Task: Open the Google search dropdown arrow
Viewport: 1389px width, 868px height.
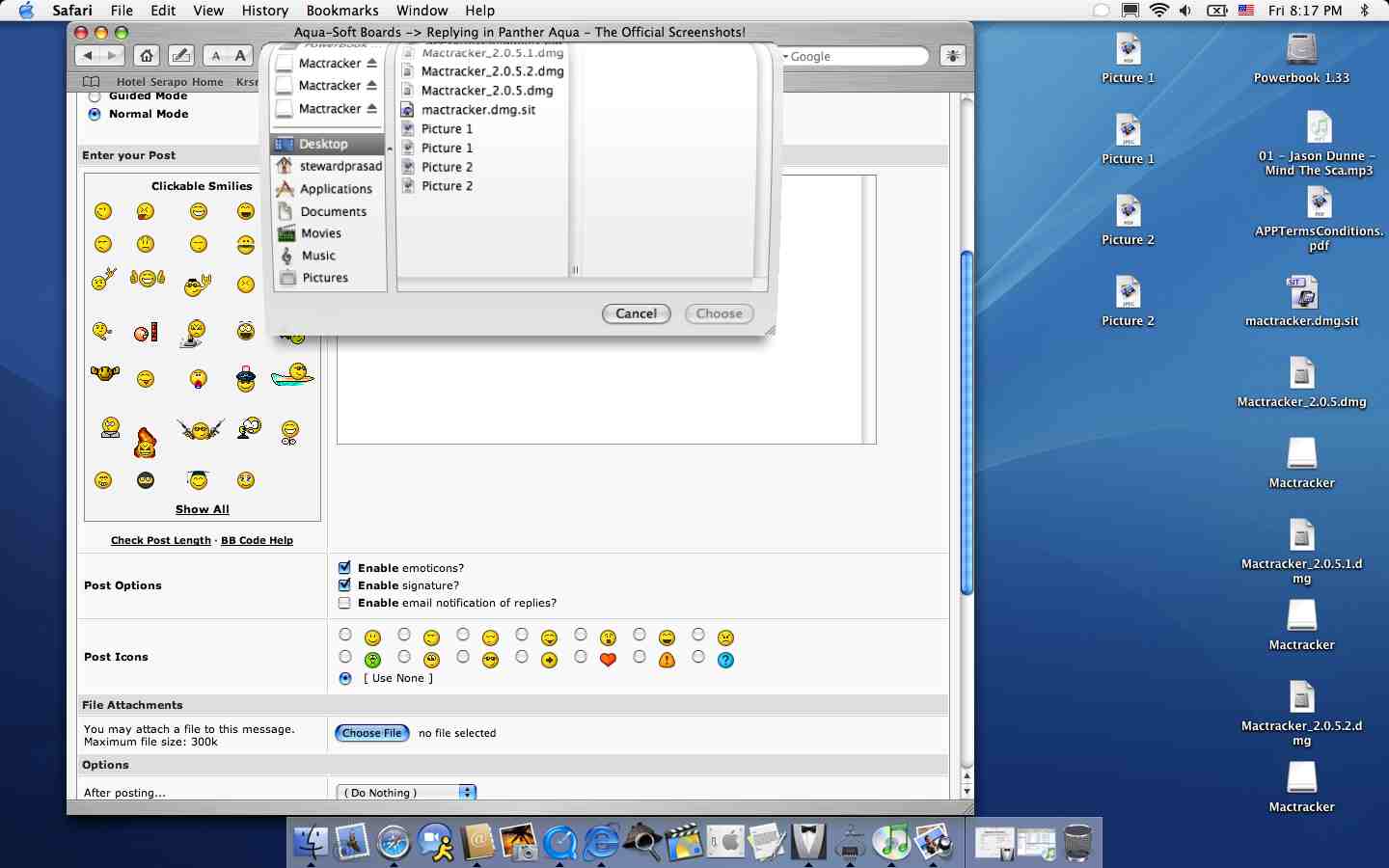Action: pos(786,56)
